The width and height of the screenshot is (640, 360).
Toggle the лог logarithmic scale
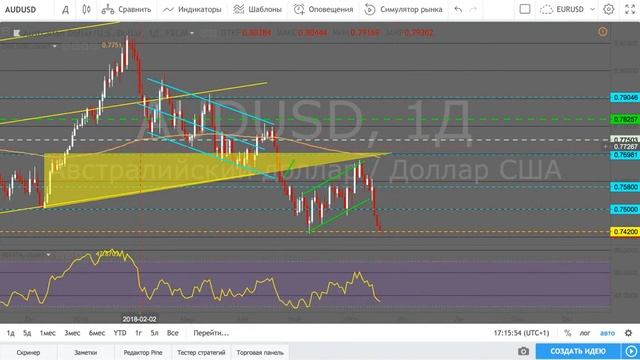click(x=585, y=333)
